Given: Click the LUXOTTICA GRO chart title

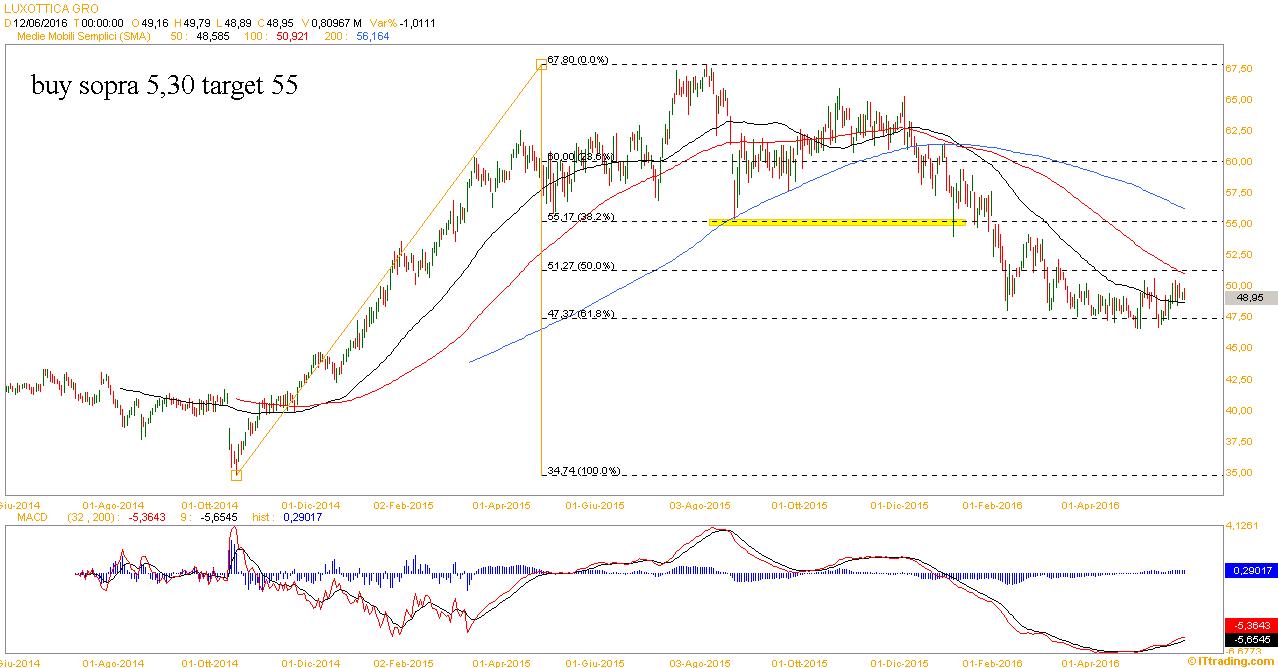Looking at the screenshot, I should pyautogui.click(x=50, y=8).
